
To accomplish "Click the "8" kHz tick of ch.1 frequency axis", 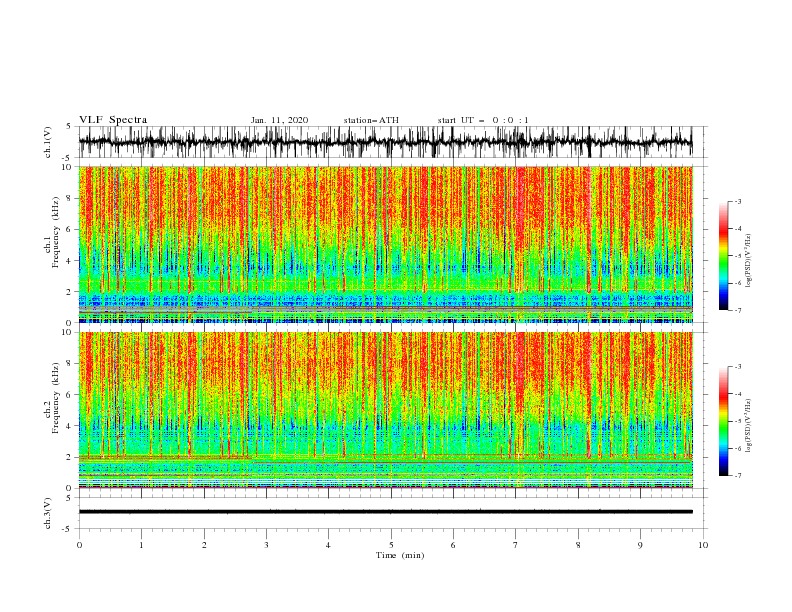I will [69, 198].
